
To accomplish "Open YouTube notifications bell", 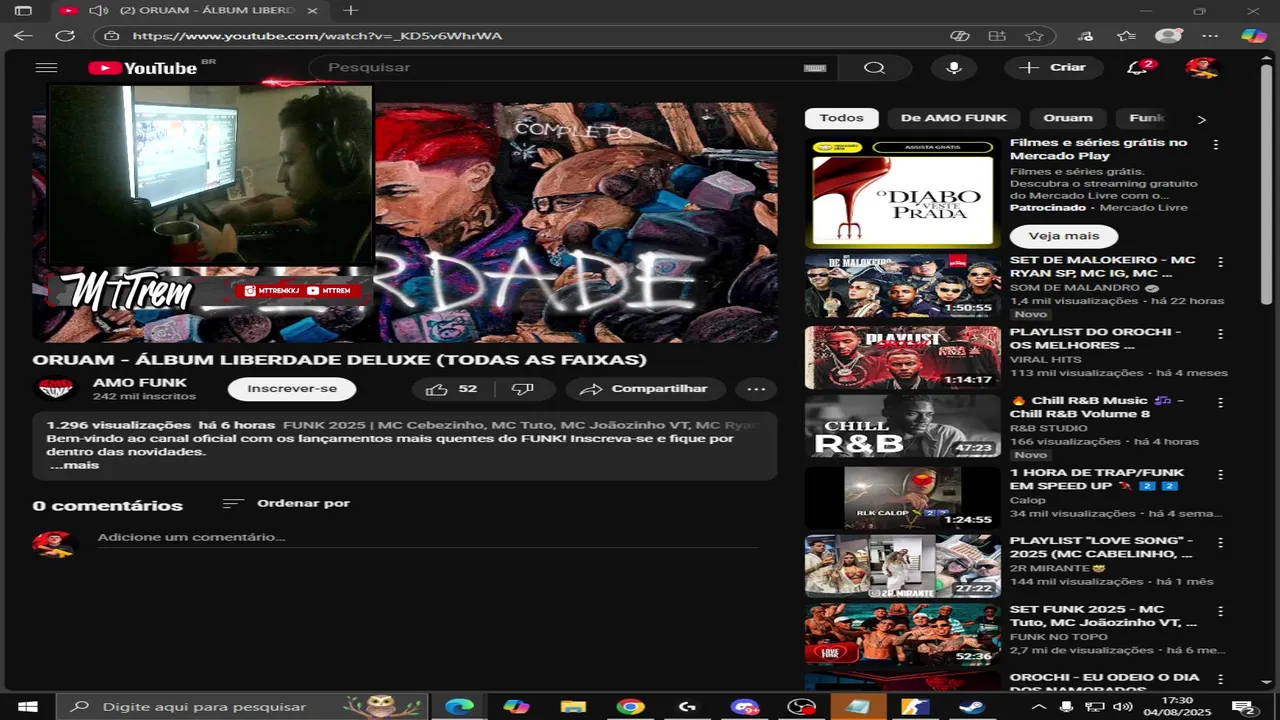I will [1138, 68].
